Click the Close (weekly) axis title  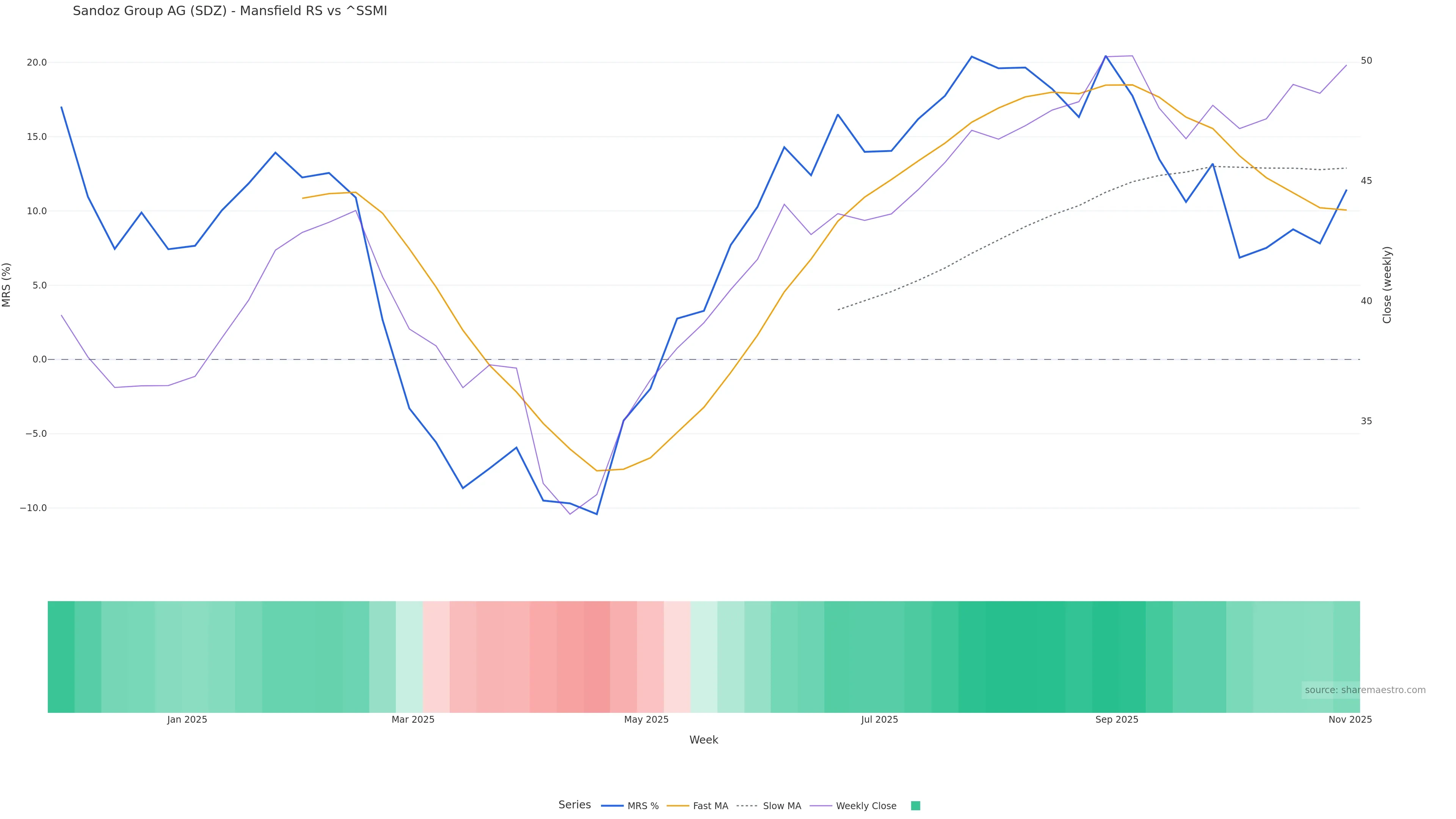click(1387, 285)
